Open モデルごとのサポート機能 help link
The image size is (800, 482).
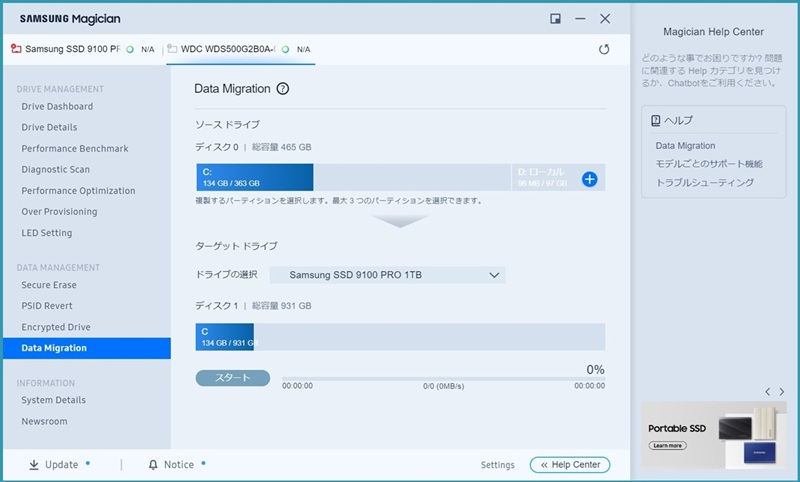pyautogui.click(x=709, y=164)
